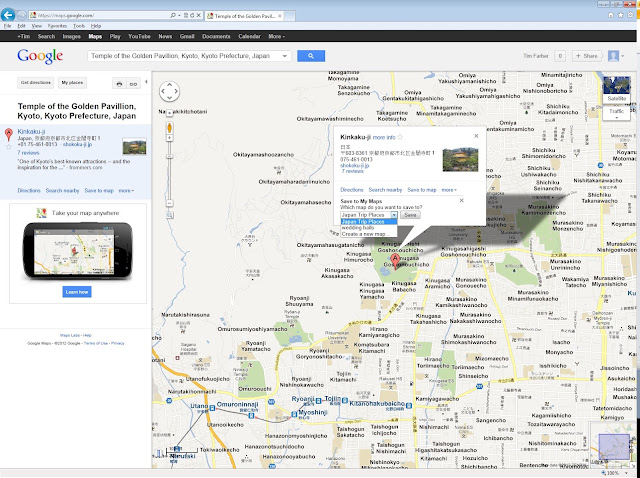Click the Kinkaku-ji photo in the info window
The width and height of the screenshot is (640, 478).
pyautogui.click(x=460, y=159)
